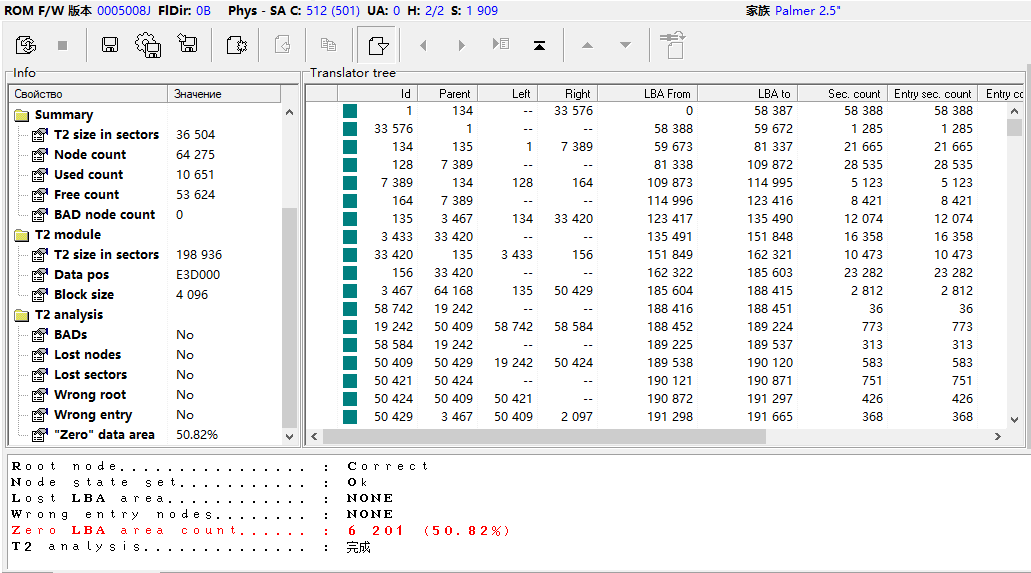
Task: Sort by the Sec. count column header
Action: pyautogui.click(x=842, y=93)
